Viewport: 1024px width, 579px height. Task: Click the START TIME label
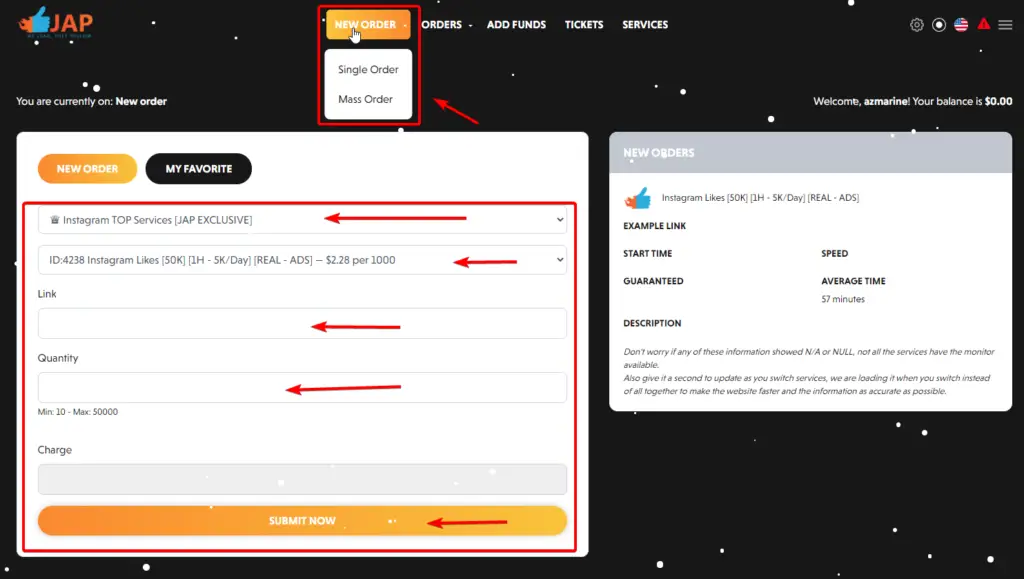[x=647, y=253]
